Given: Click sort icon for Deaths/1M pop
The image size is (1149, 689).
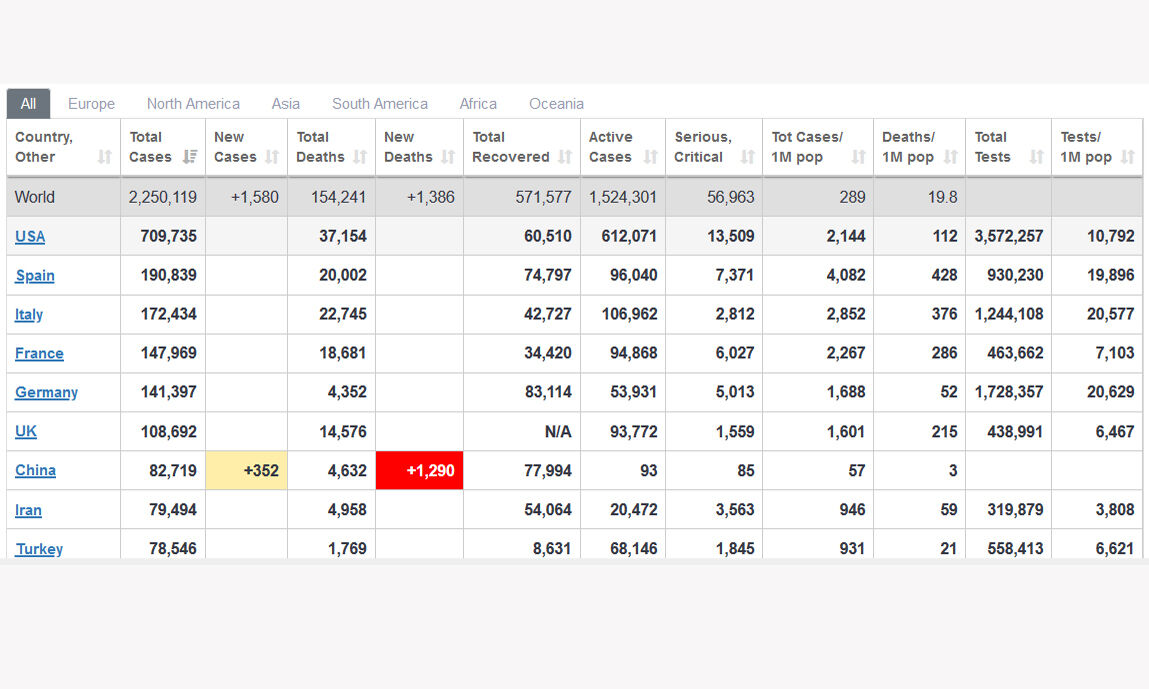Looking at the screenshot, I should 950,157.
